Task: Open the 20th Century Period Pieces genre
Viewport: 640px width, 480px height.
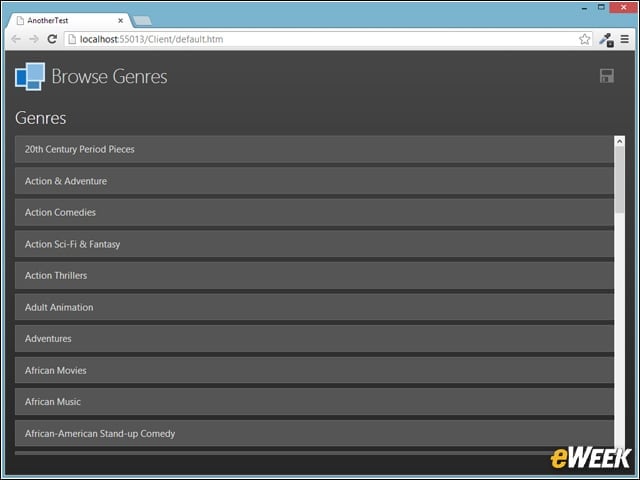Action: (x=314, y=149)
